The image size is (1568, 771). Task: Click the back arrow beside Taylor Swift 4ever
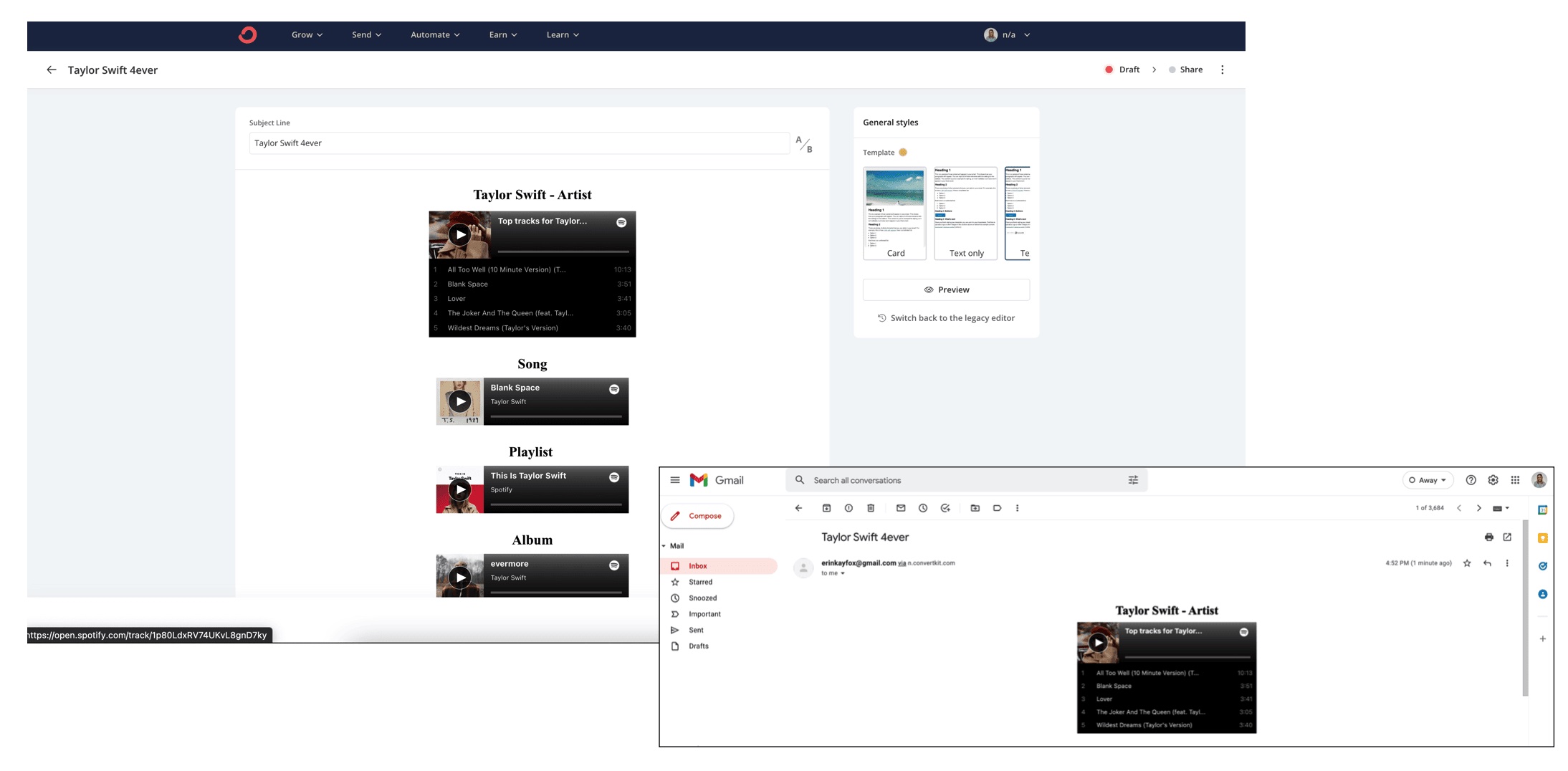point(52,70)
